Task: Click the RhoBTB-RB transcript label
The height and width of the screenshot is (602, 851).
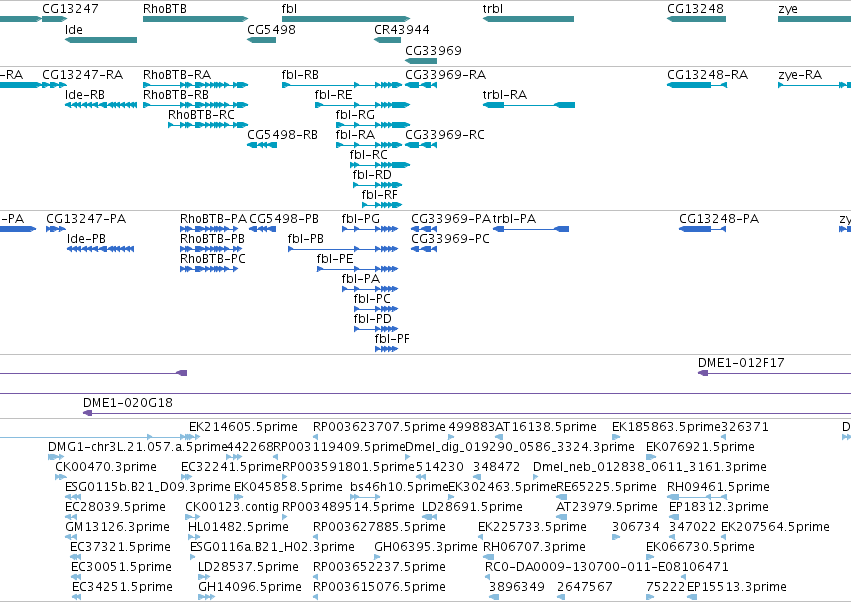Action: [176, 94]
